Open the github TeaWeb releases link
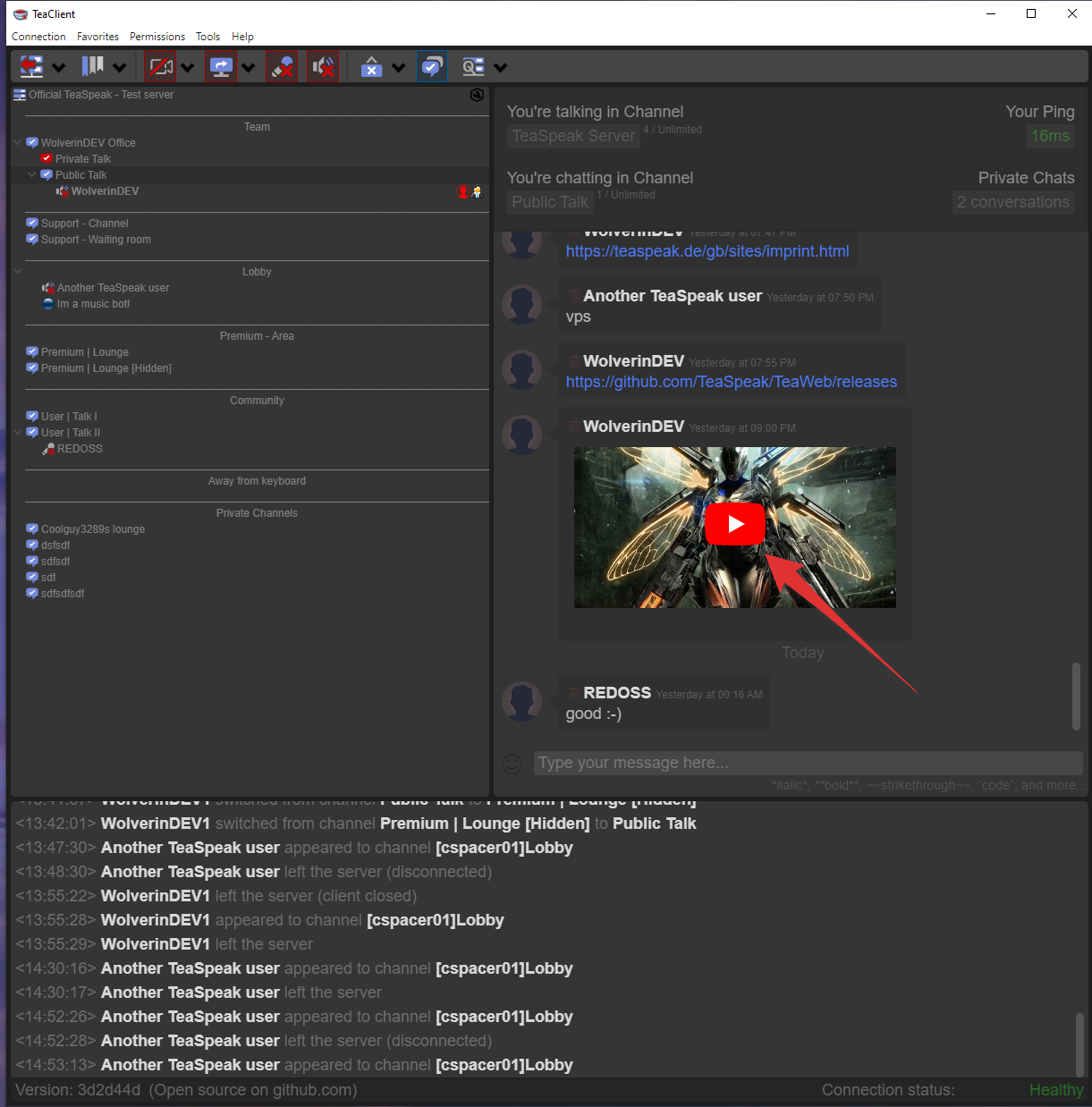 point(731,382)
